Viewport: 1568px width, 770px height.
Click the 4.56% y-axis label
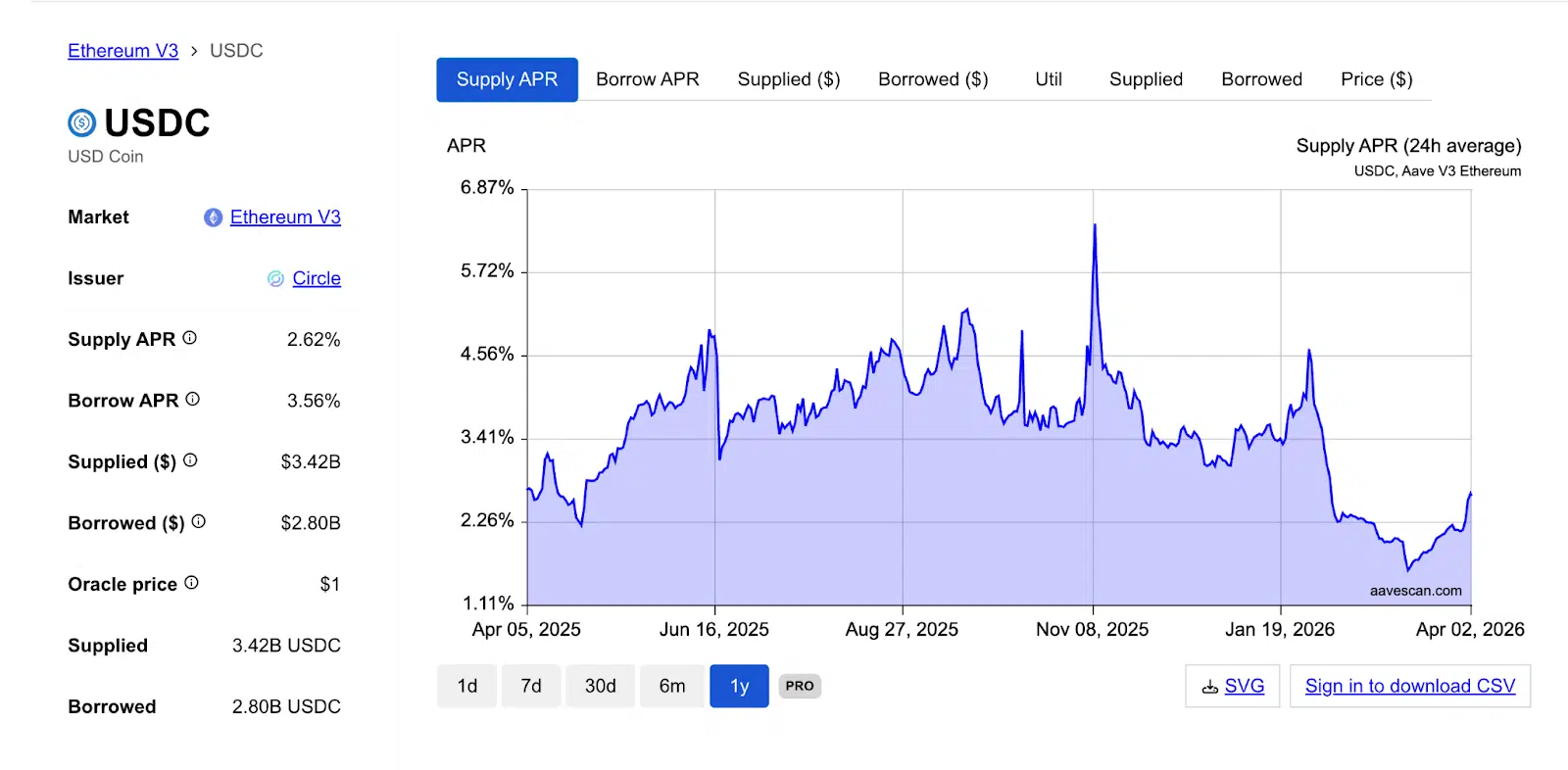point(487,354)
